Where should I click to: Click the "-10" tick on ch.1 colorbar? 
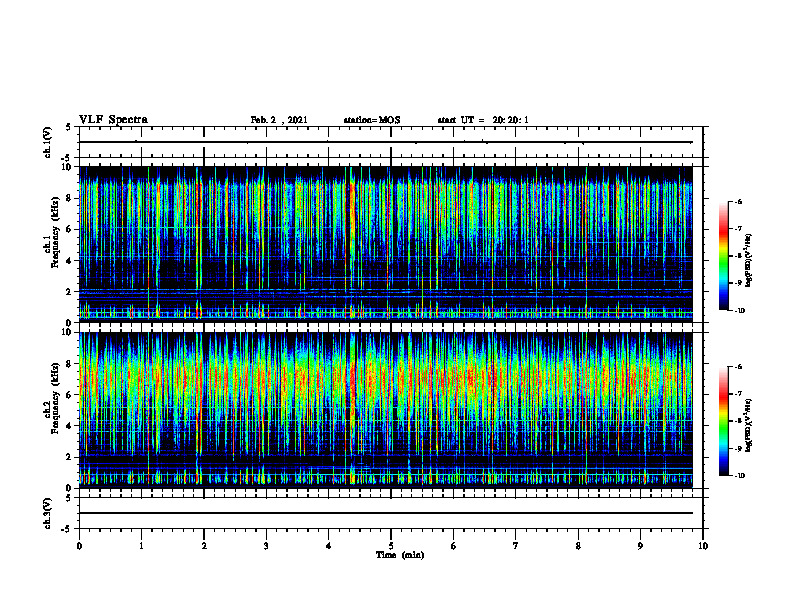[x=739, y=311]
